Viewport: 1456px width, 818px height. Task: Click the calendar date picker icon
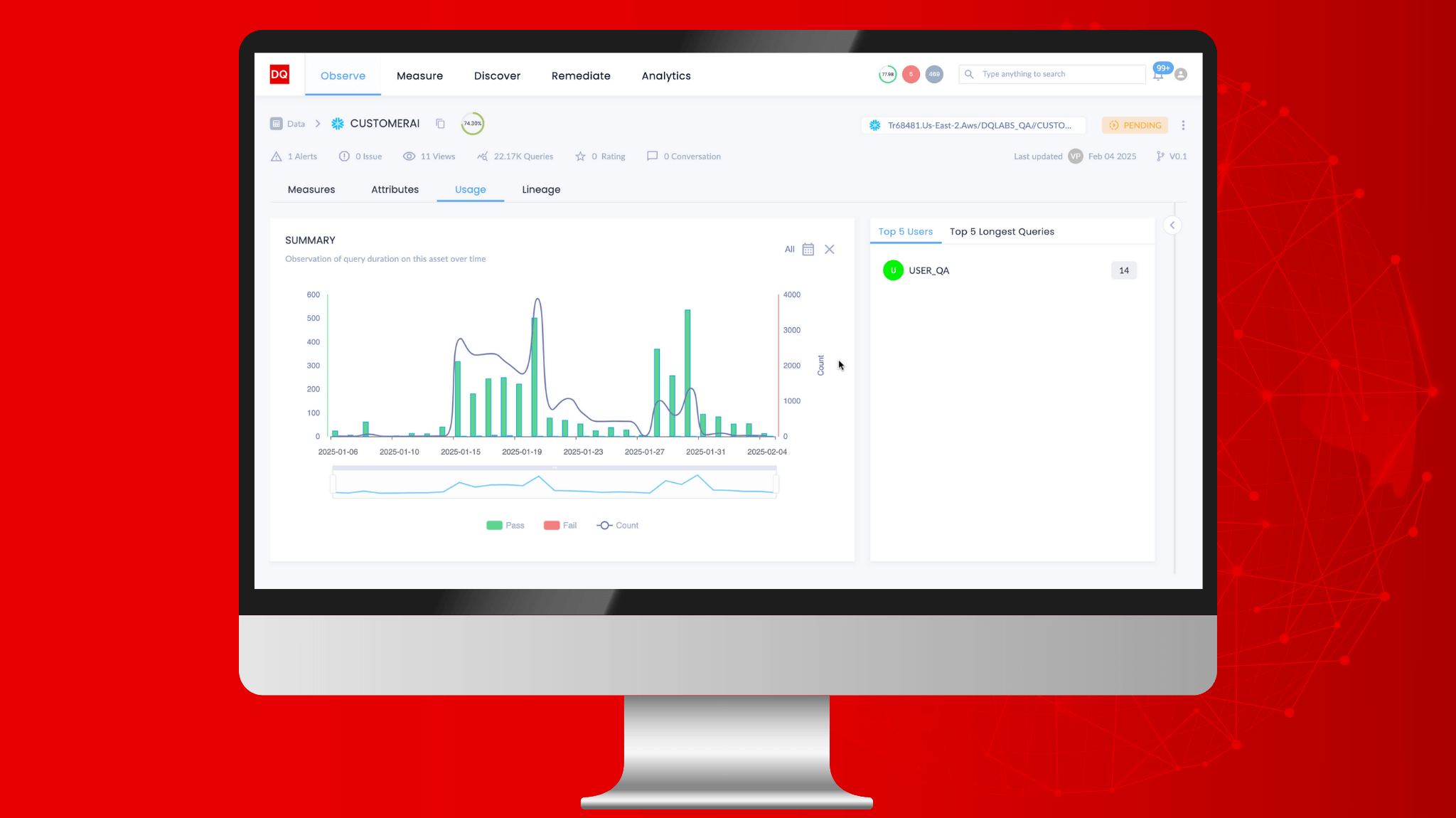(x=808, y=249)
